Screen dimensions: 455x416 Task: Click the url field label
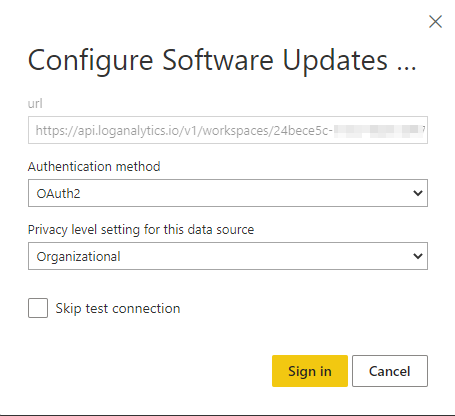[x=35, y=104]
